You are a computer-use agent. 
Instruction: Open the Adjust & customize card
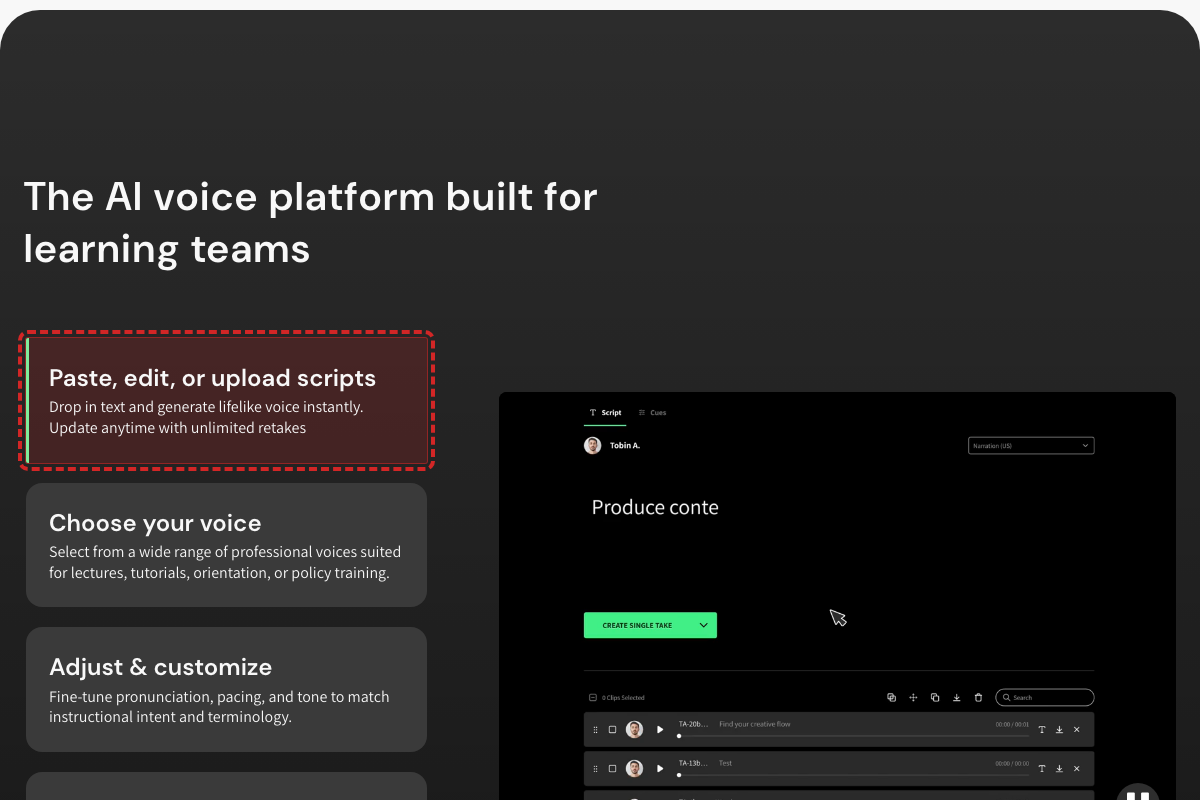pos(226,689)
